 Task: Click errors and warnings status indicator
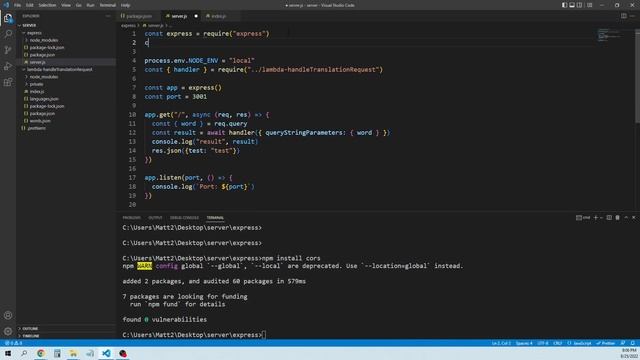click(13, 343)
